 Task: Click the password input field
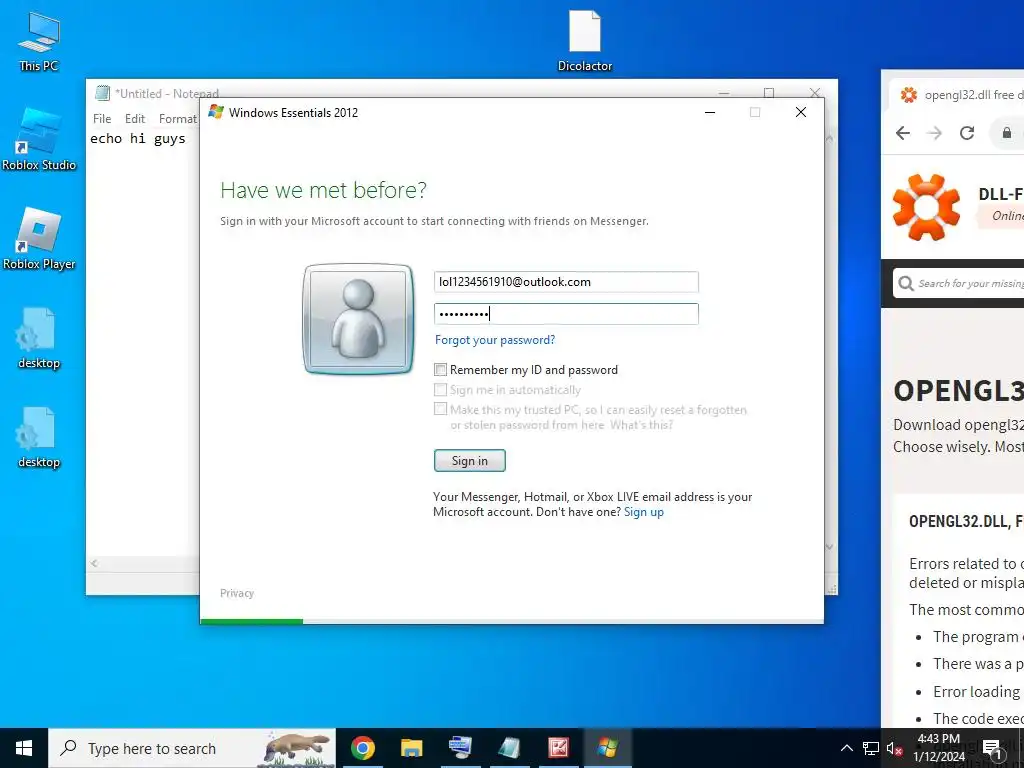coord(566,314)
